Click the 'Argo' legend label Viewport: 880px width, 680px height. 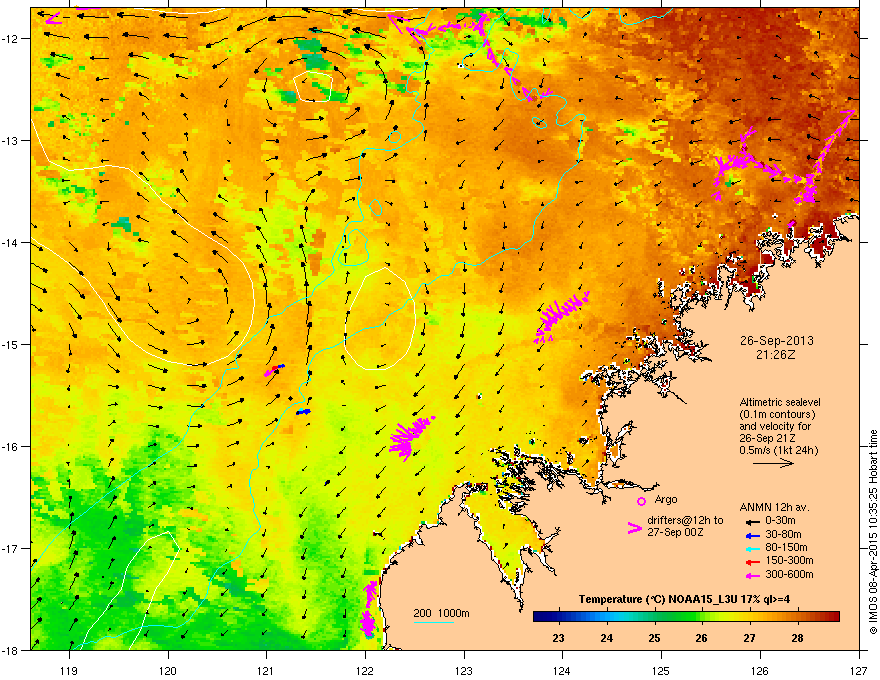(666, 499)
